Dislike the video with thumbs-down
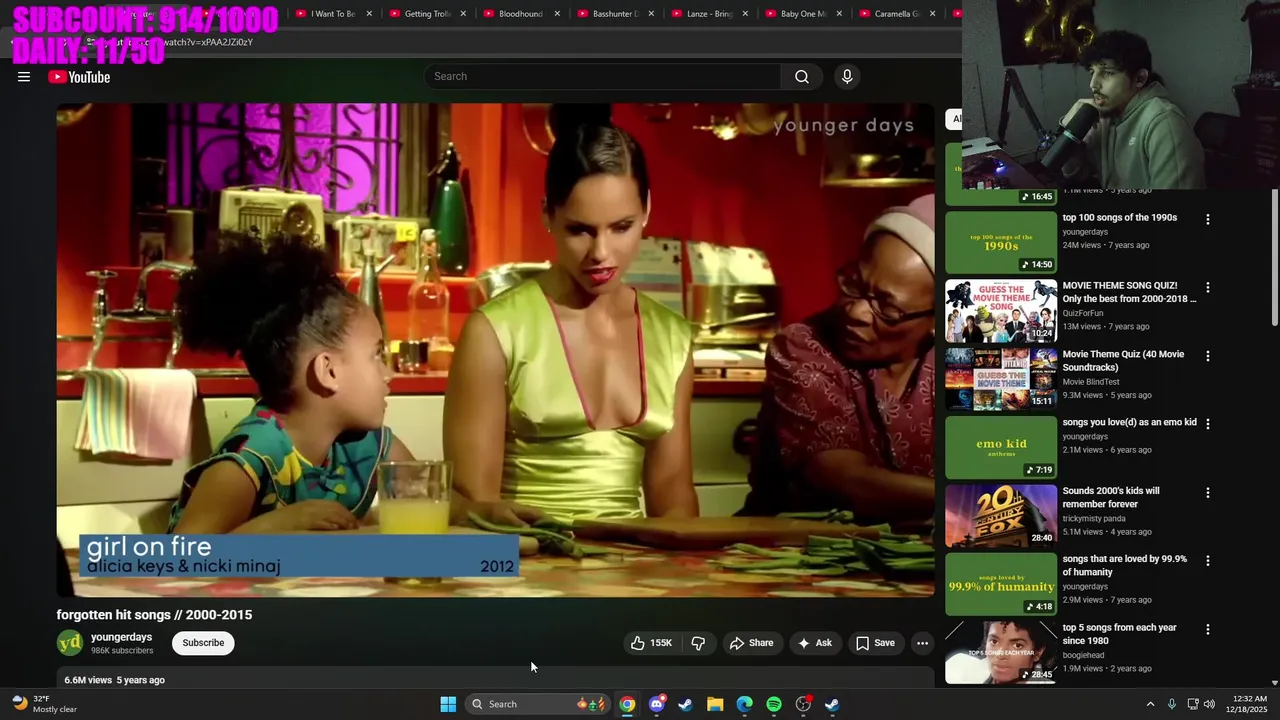 click(x=698, y=643)
